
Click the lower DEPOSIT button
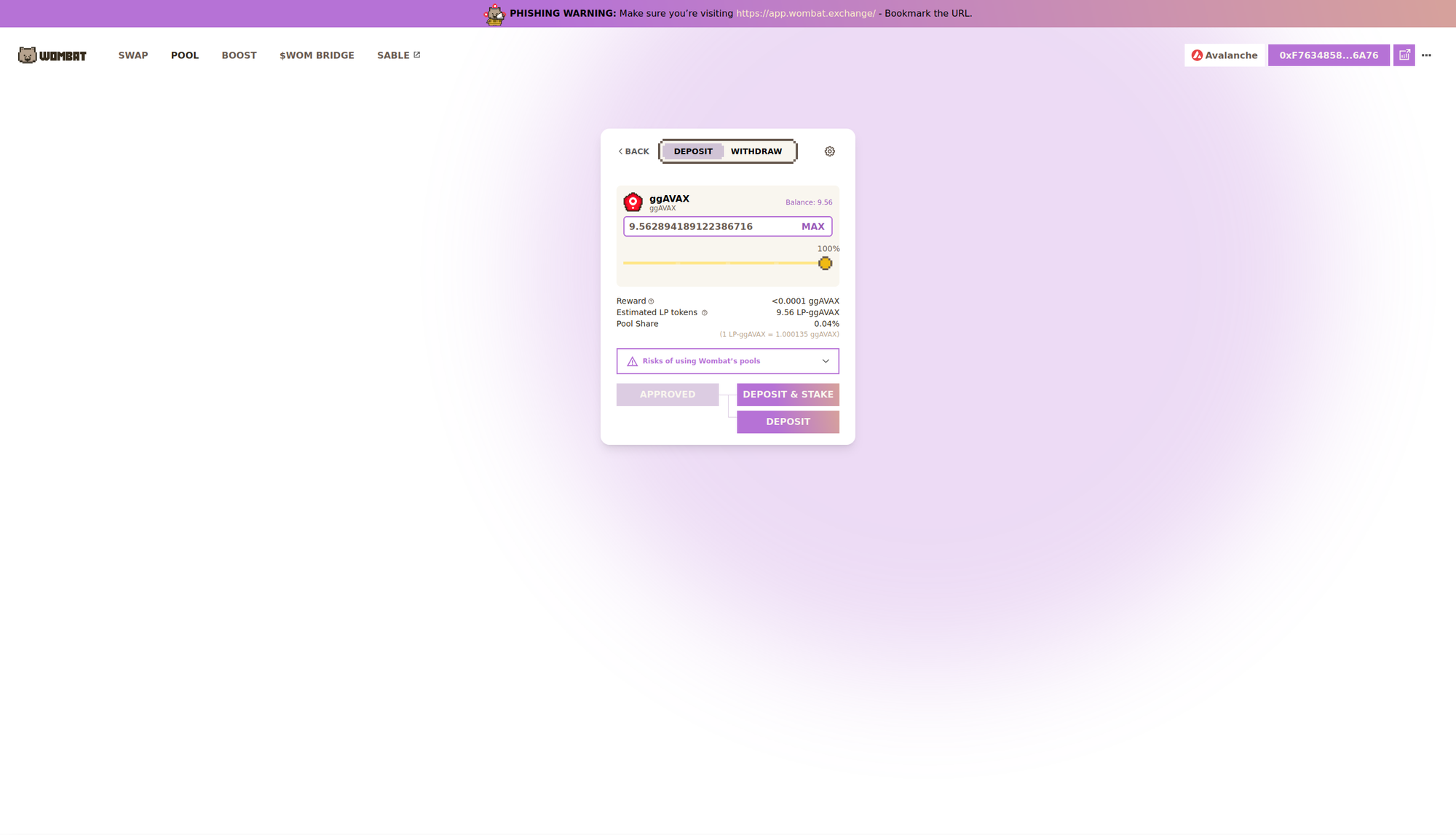pyautogui.click(x=788, y=422)
